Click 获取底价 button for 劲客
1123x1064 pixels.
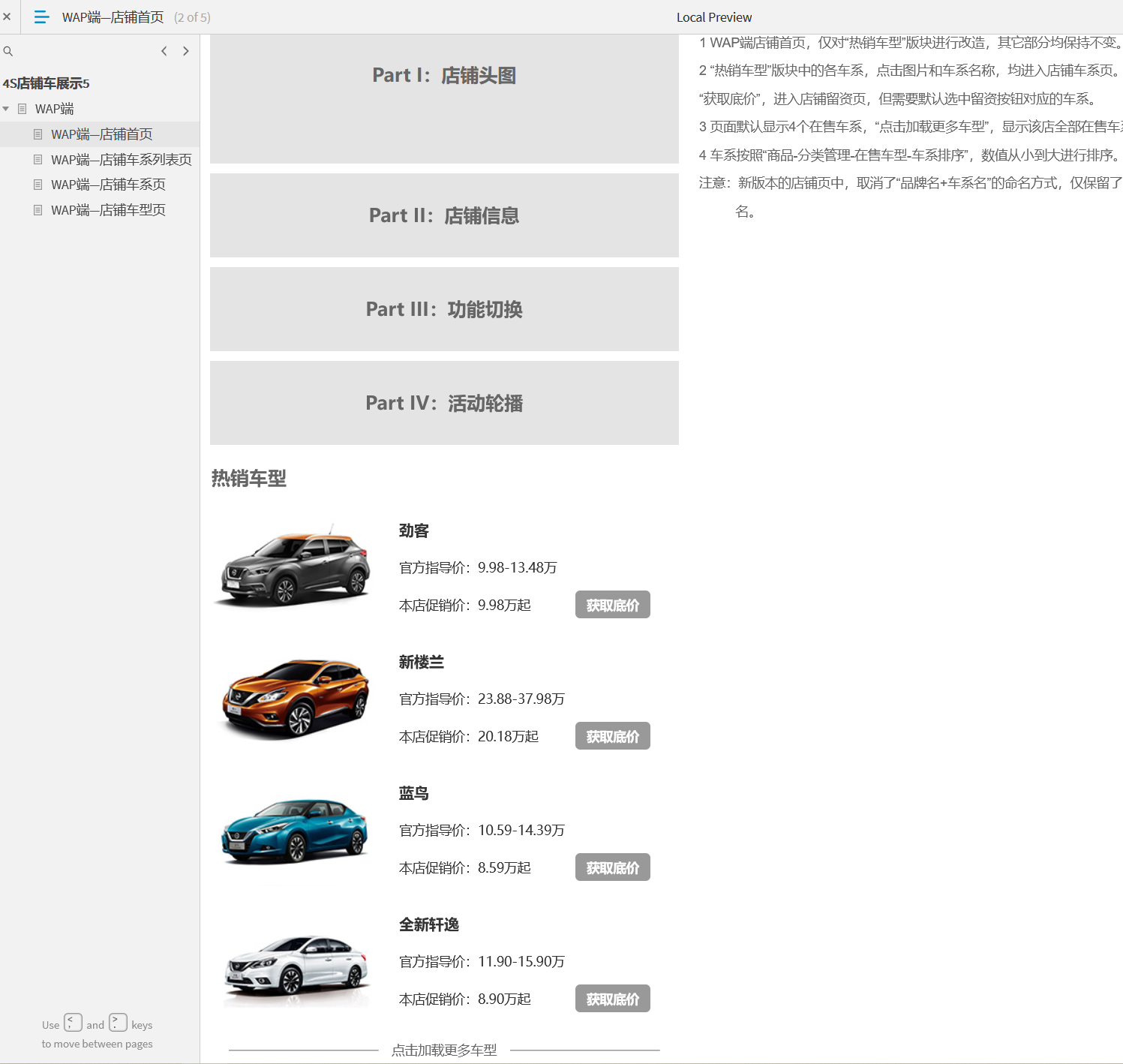(613, 605)
